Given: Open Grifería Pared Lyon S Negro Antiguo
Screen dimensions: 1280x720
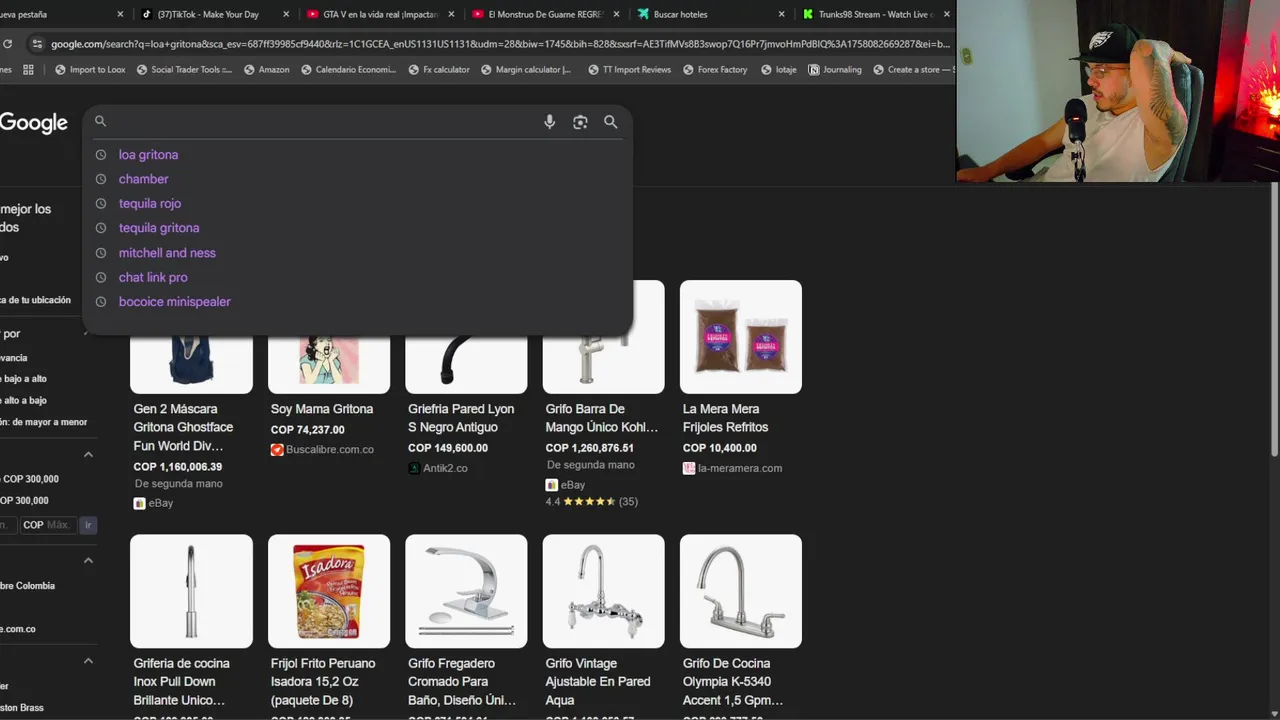Looking at the screenshot, I should [461, 418].
